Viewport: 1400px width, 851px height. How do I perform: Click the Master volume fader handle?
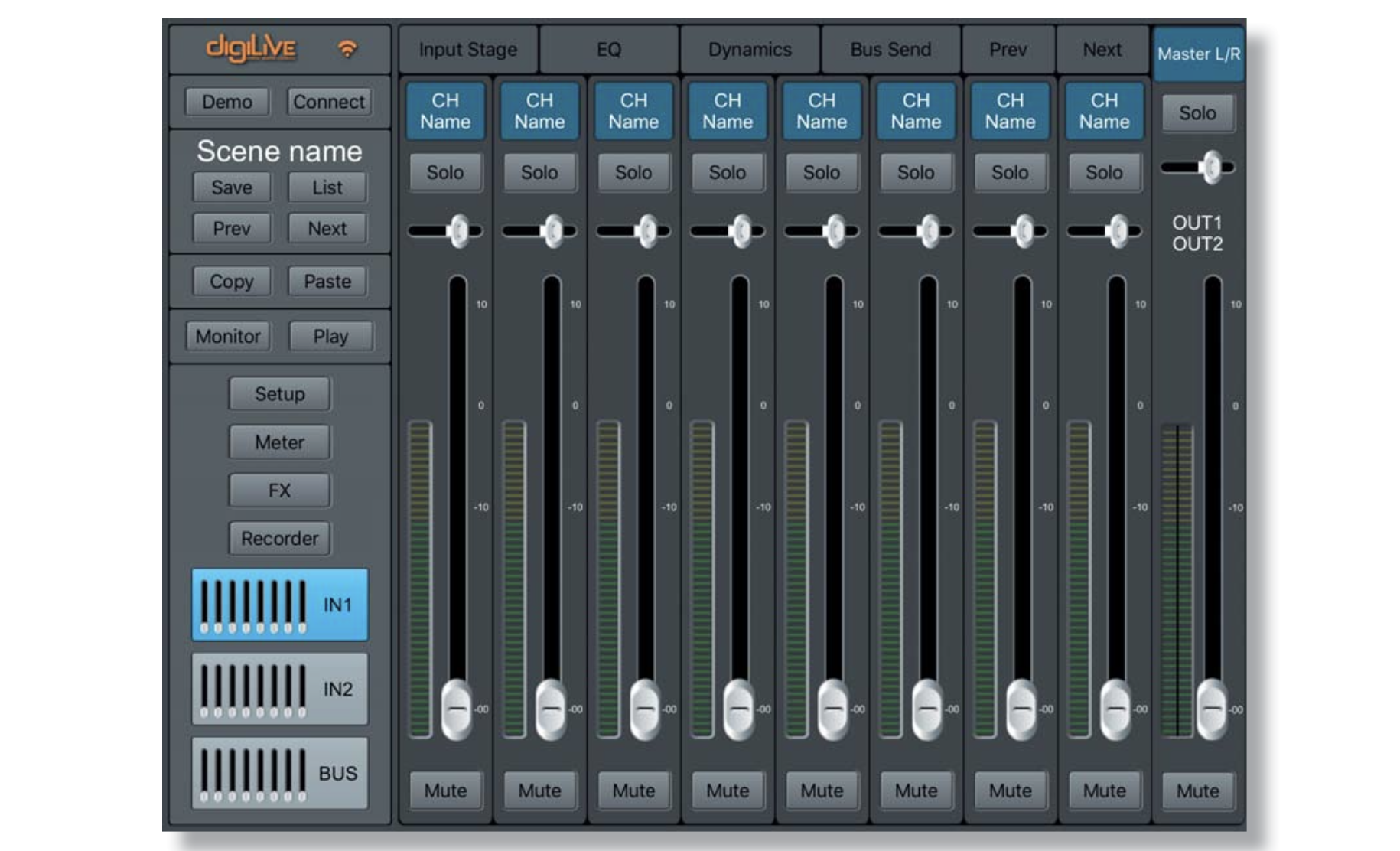[1212, 709]
